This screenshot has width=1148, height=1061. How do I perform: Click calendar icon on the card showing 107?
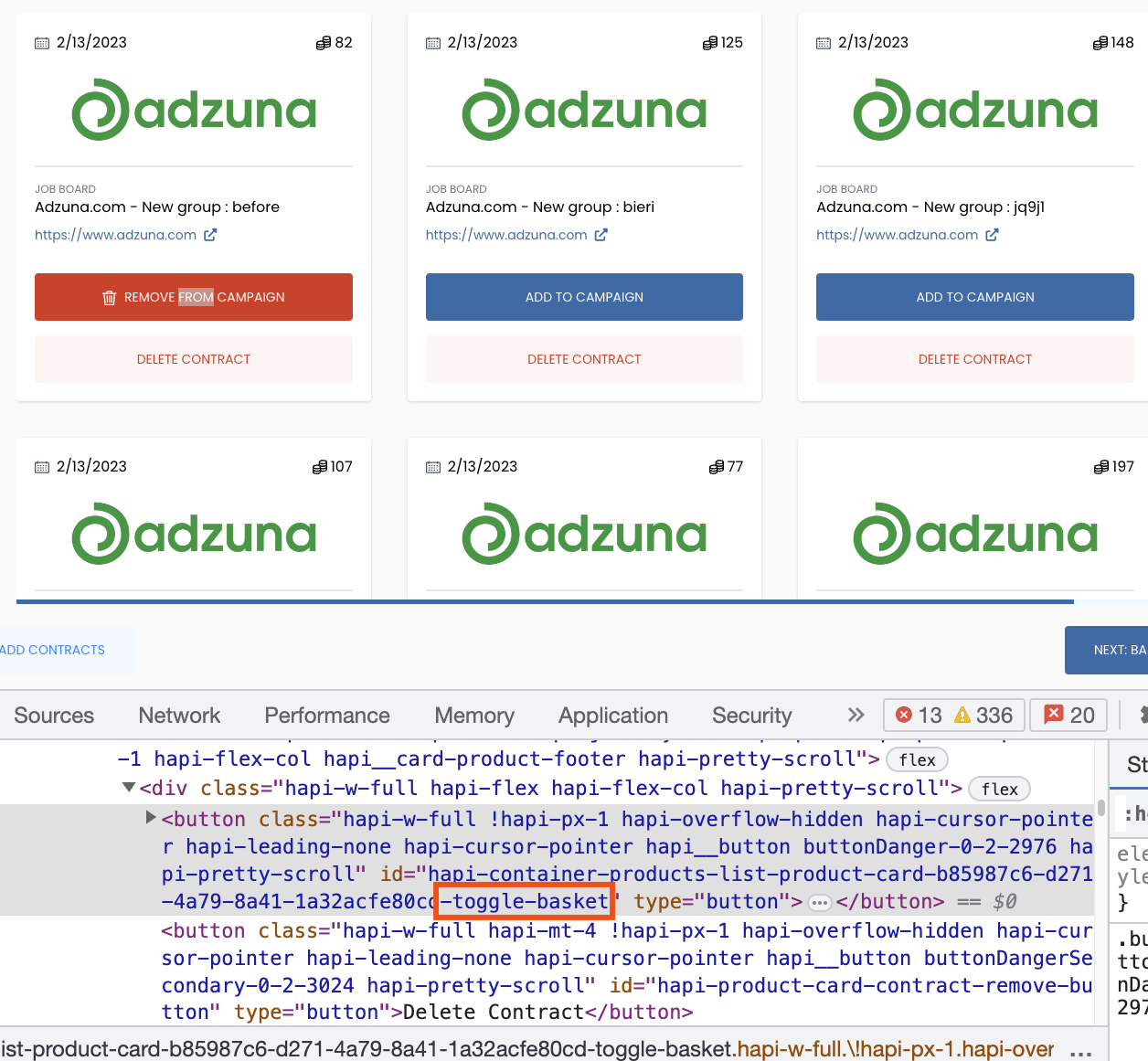click(42, 467)
